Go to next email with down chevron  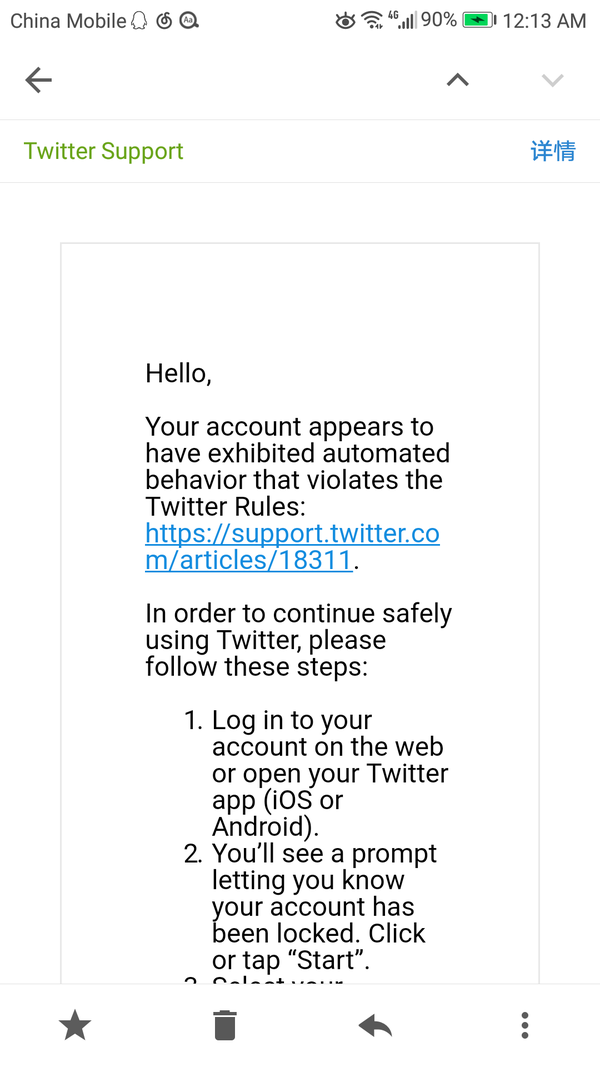tap(552, 80)
